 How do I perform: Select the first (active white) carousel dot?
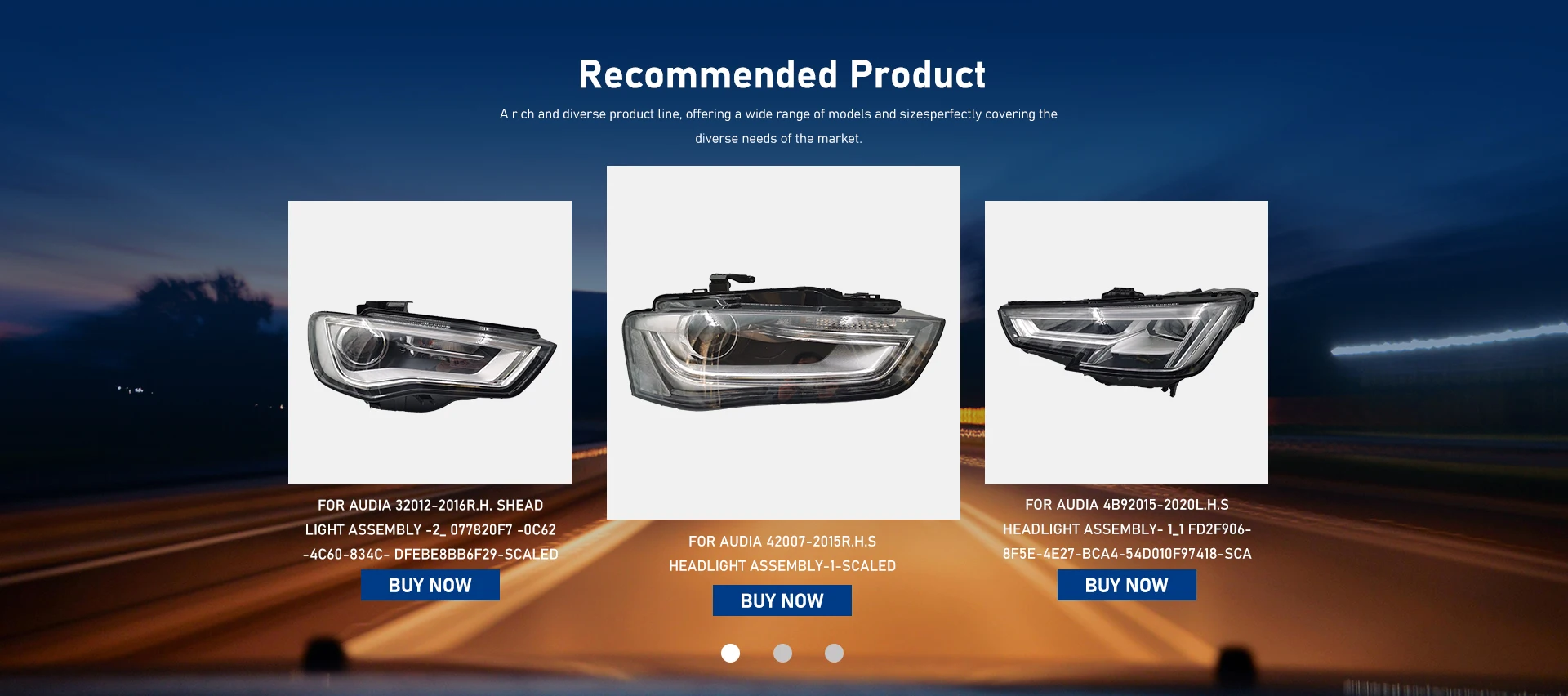point(731,653)
